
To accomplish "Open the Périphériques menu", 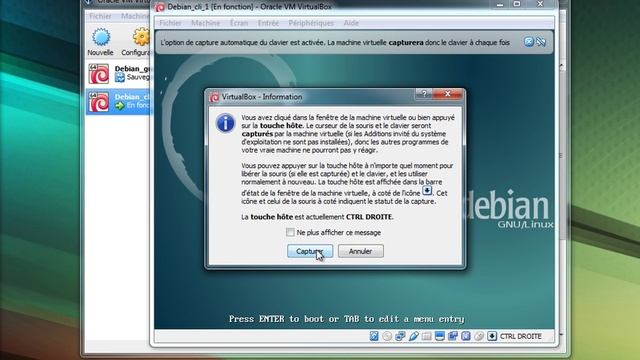I will pyautogui.click(x=311, y=23).
